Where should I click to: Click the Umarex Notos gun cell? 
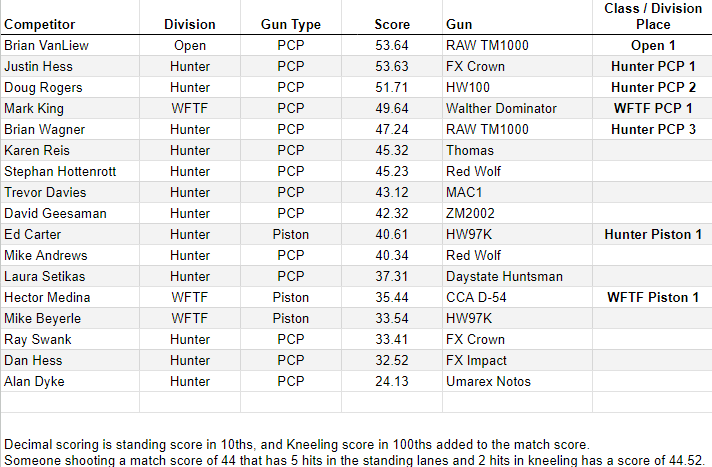coord(518,382)
